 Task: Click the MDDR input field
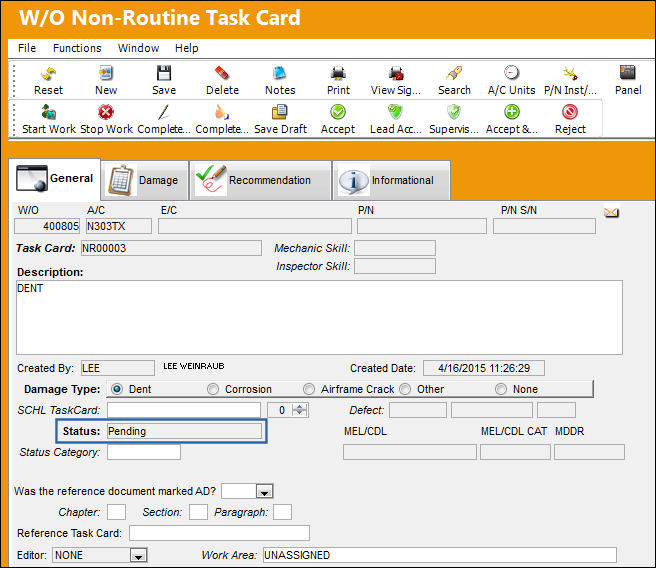point(589,452)
